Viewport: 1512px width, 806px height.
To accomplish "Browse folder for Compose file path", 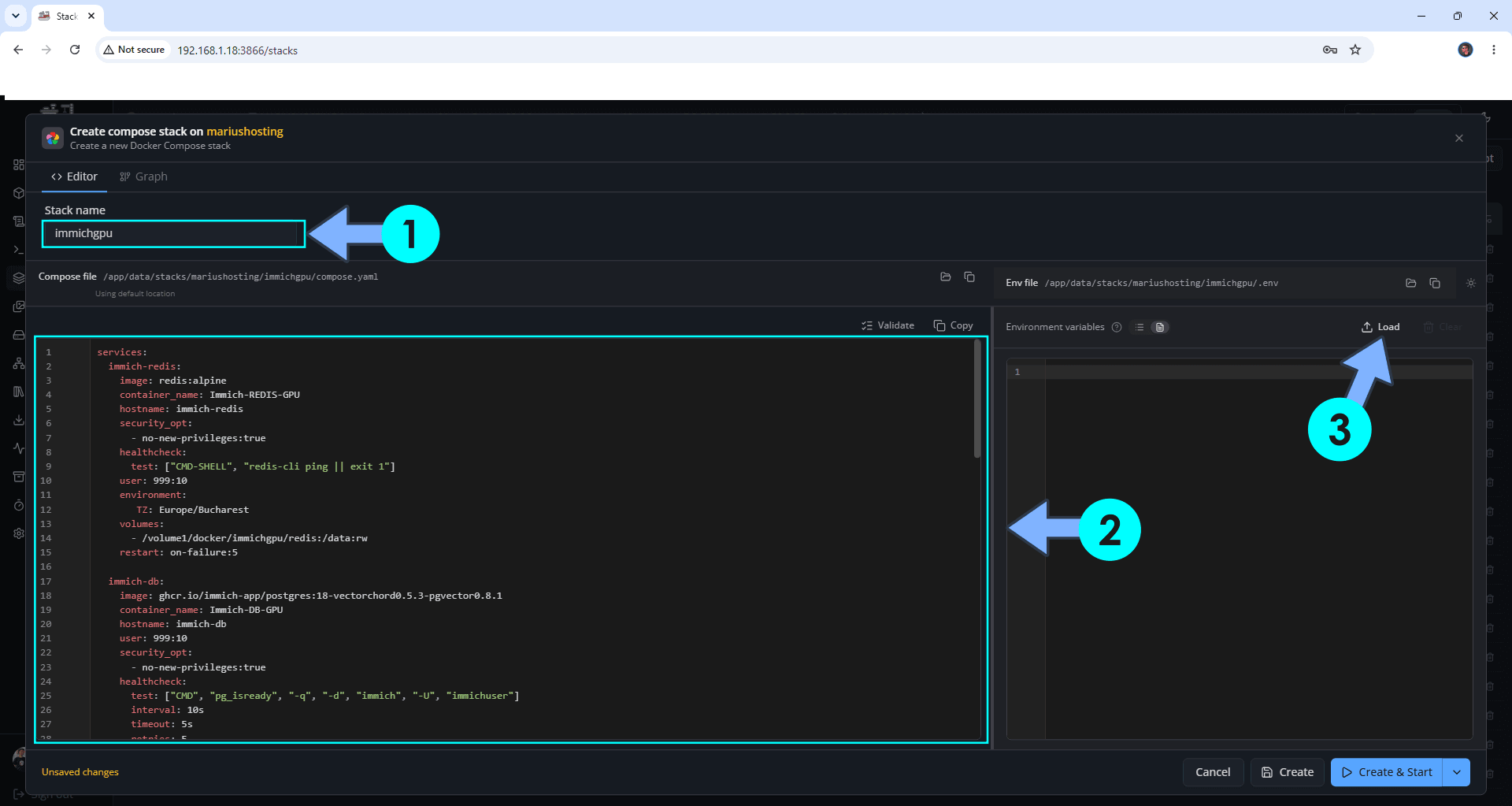I will 946,277.
